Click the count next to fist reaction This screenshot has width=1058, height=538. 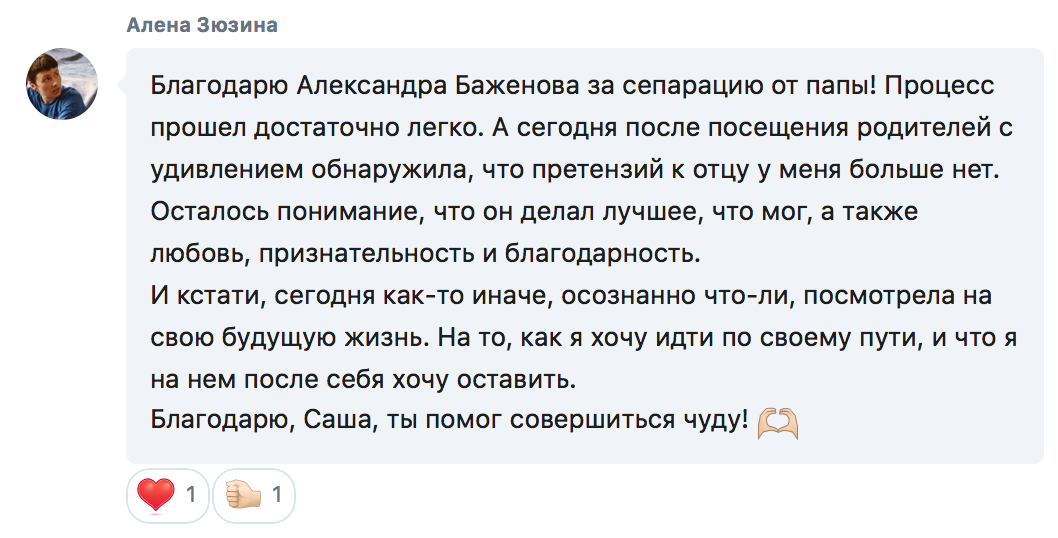277,495
